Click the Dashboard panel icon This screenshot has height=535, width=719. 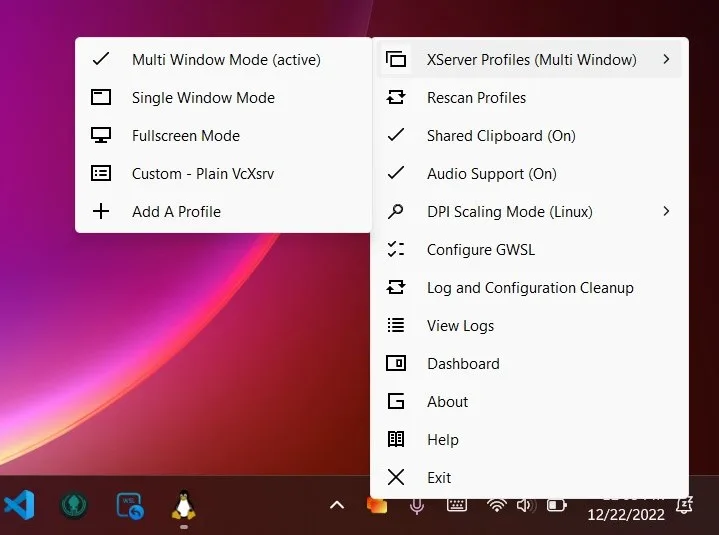(396, 364)
